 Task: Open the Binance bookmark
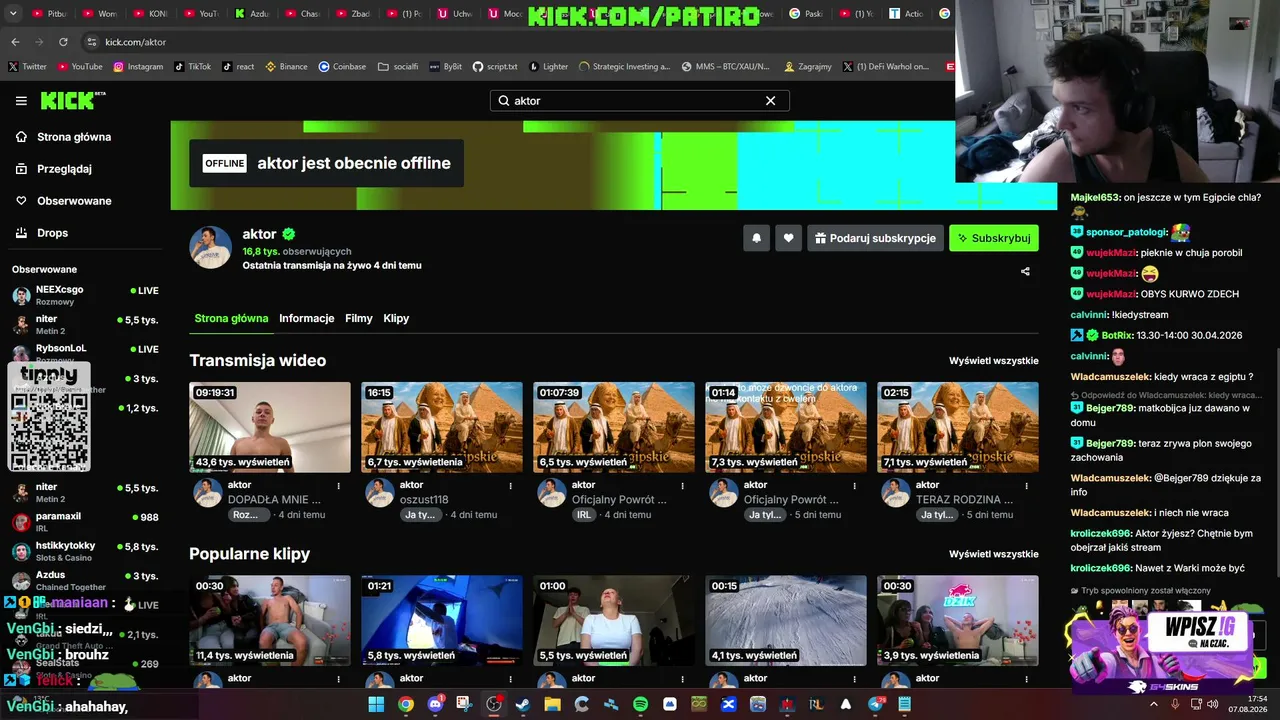tap(286, 67)
